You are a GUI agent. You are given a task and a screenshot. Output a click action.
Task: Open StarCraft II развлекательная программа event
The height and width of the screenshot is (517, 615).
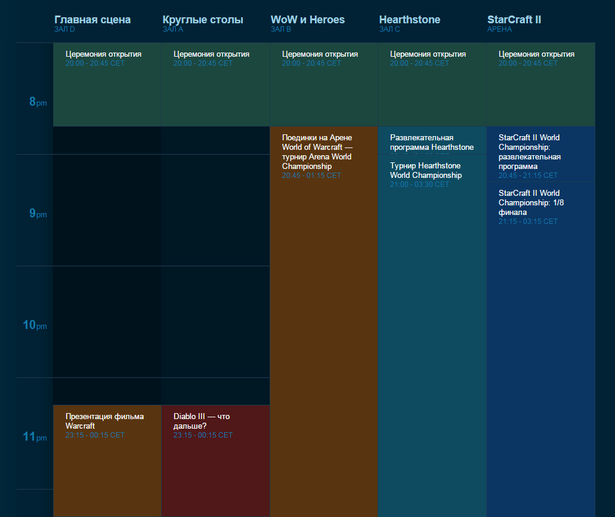(x=540, y=154)
